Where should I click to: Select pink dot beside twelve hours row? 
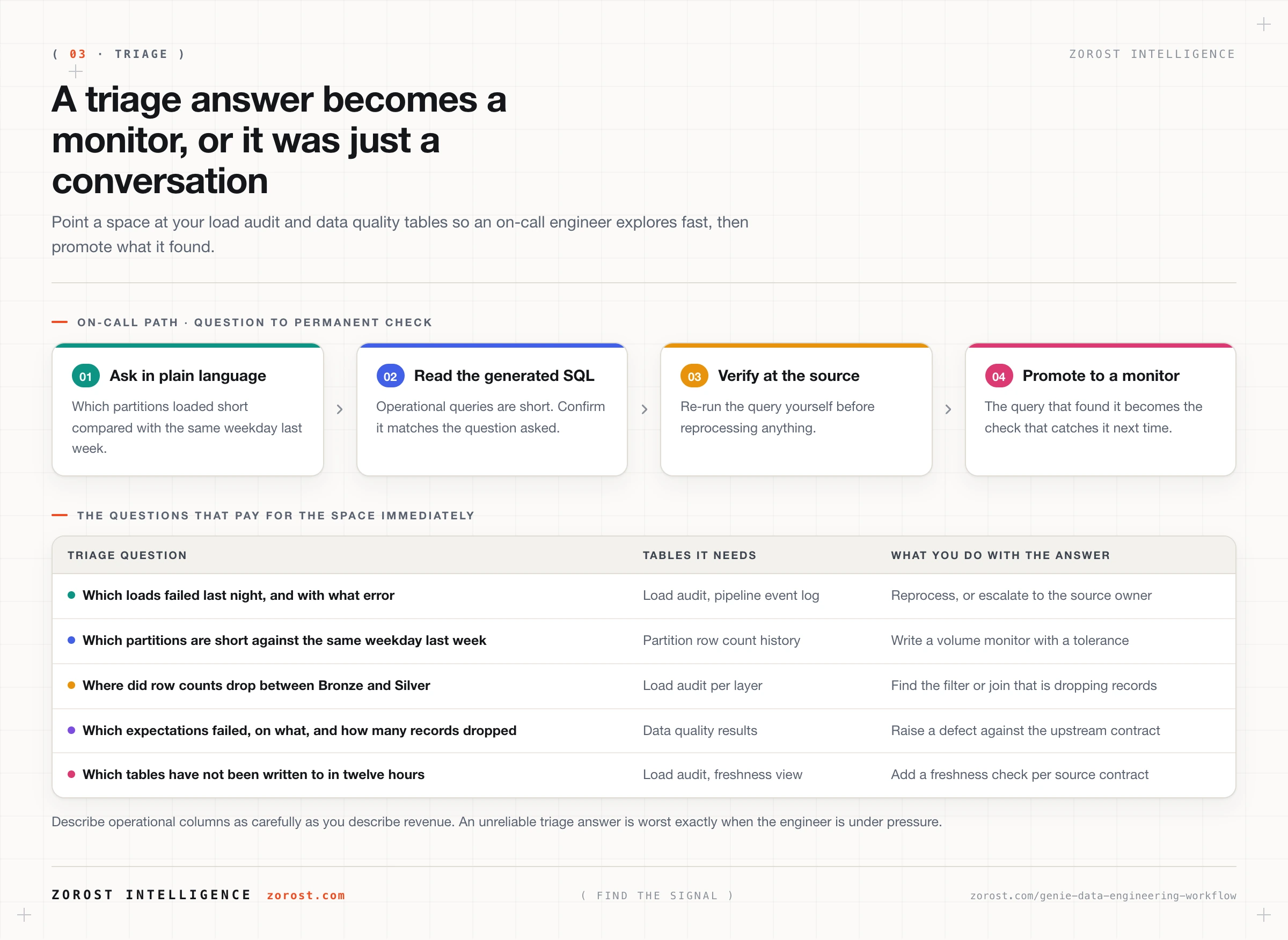pos(72,774)
